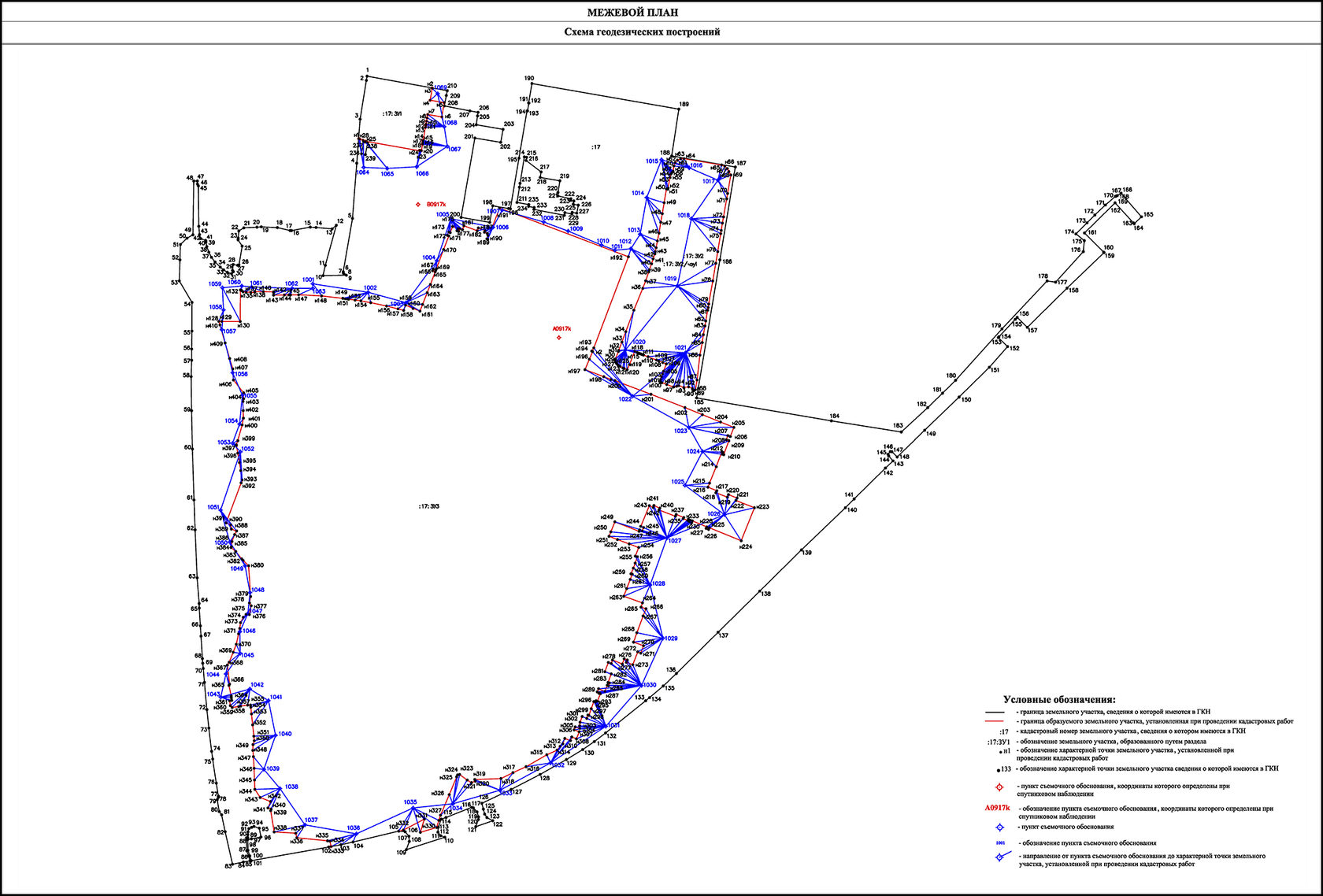This screenshot has width=1323, height=896.
Task: Click the red boundary line sample in legend
Action: click(x=996, y=721)
